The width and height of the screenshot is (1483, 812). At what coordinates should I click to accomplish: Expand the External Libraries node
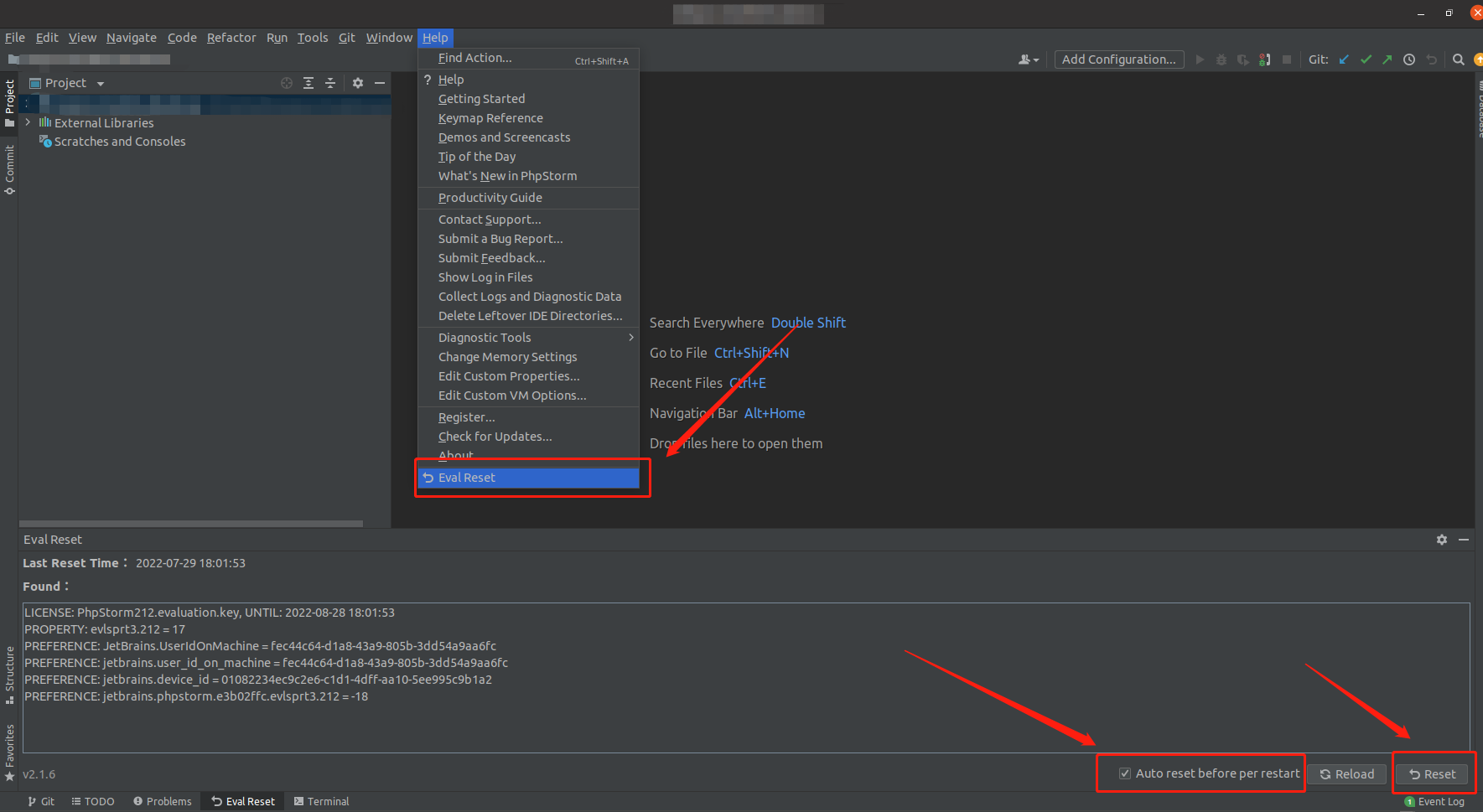click(28, 122)
